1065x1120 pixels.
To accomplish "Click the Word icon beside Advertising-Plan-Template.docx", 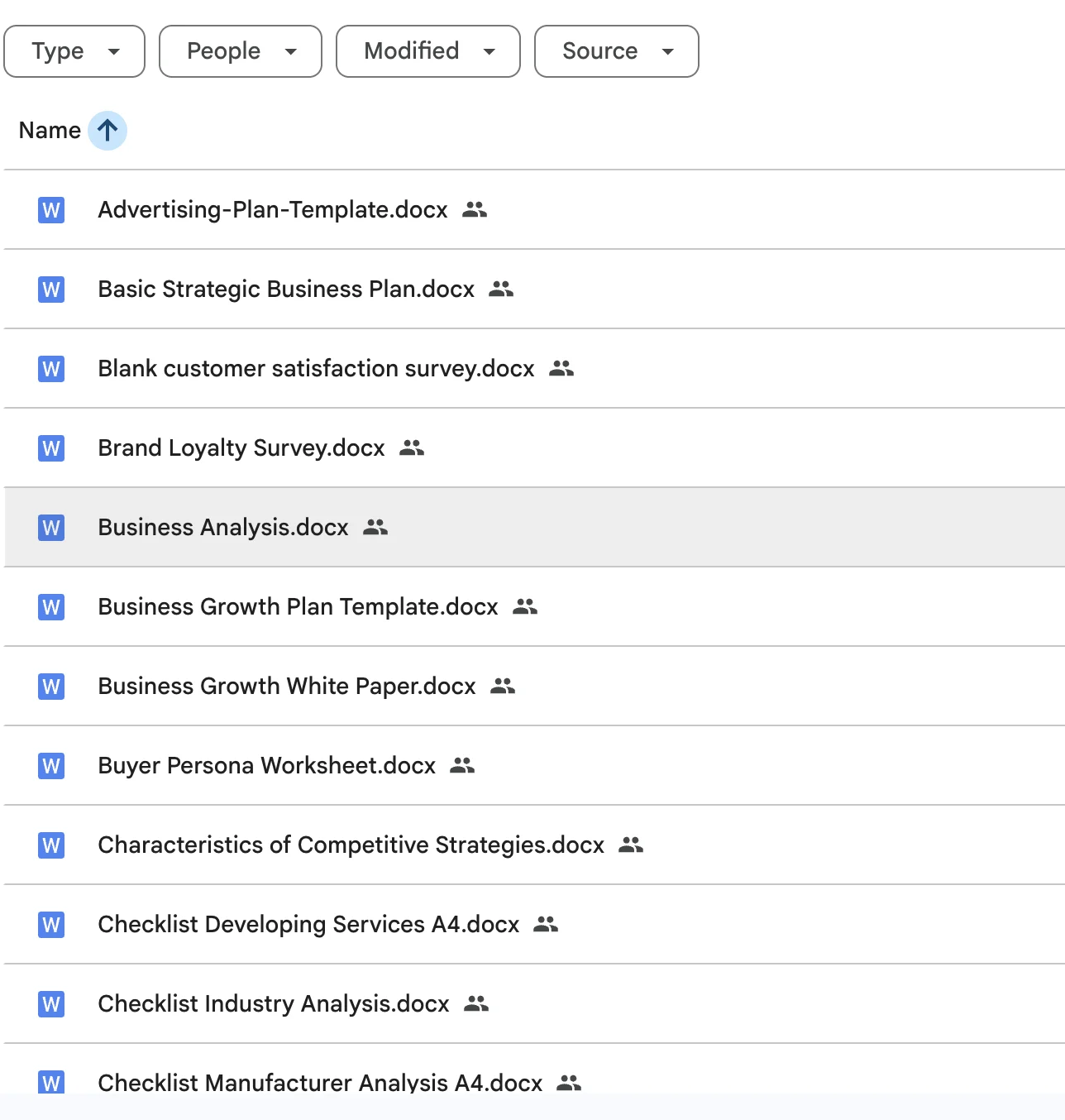I will pos(51,210).
